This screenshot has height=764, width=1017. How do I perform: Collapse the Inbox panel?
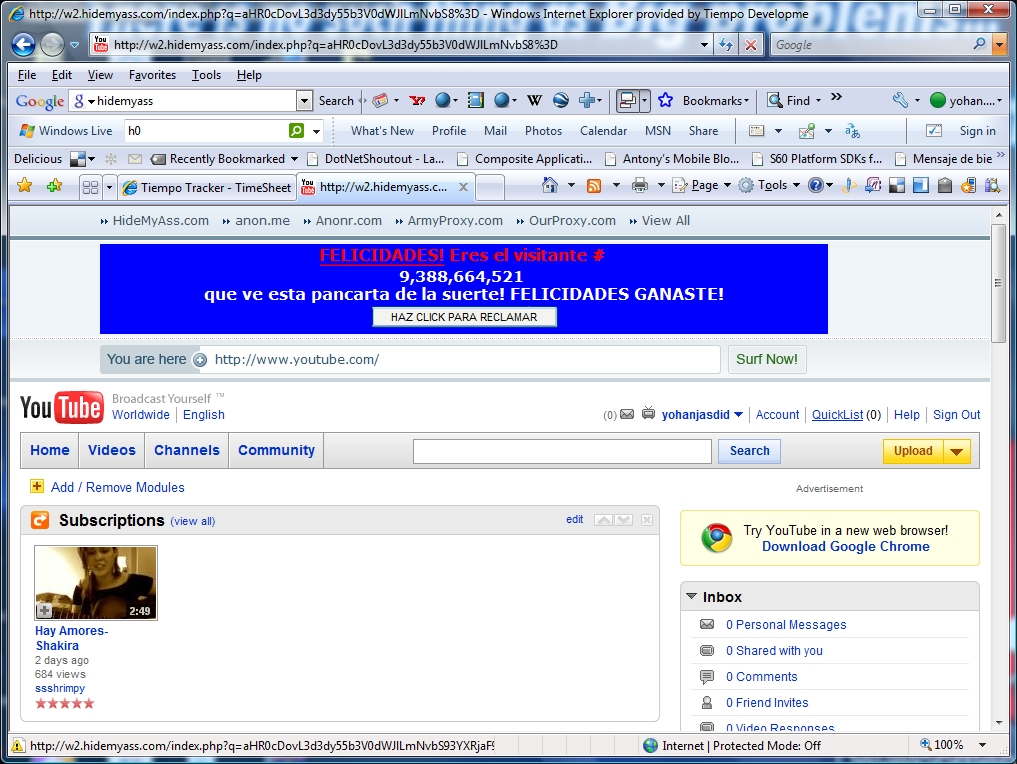point(691,596)
